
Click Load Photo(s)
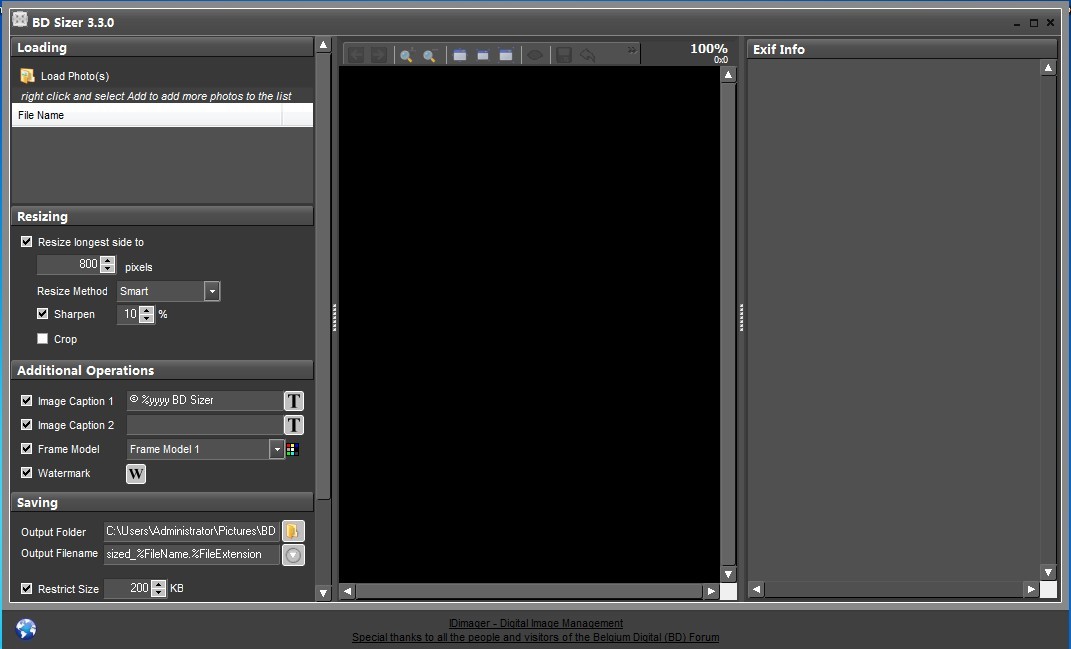coord(74,76)
